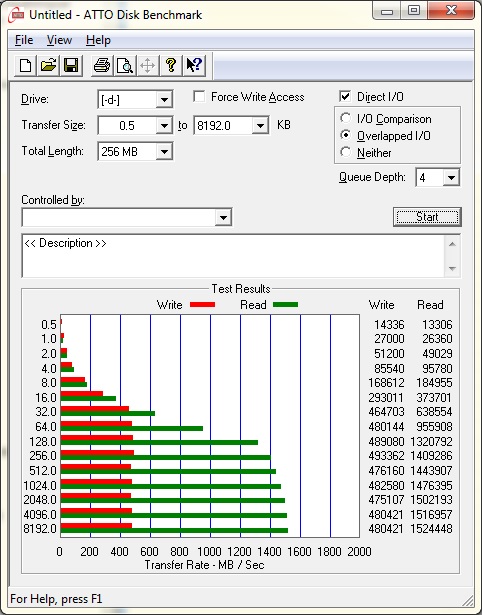
Task: Minimize the ATTO Disk Benchmark window
Action: point(386,11)
